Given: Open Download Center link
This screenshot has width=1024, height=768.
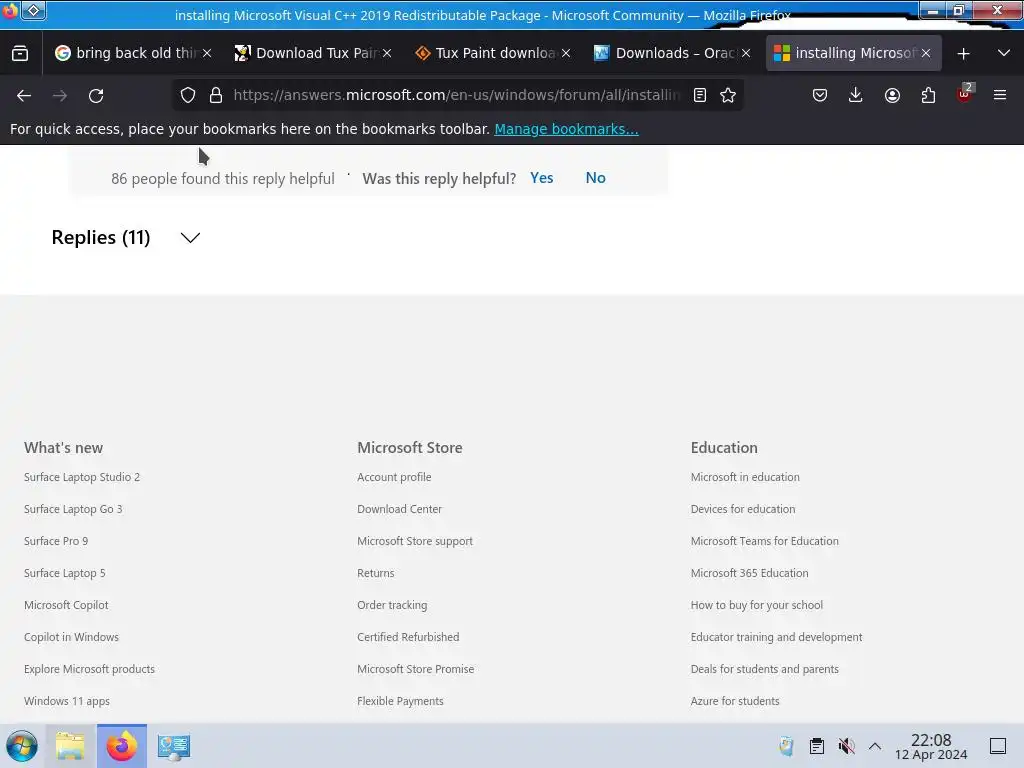Looking at the screenshot, I should click(399, 509).
